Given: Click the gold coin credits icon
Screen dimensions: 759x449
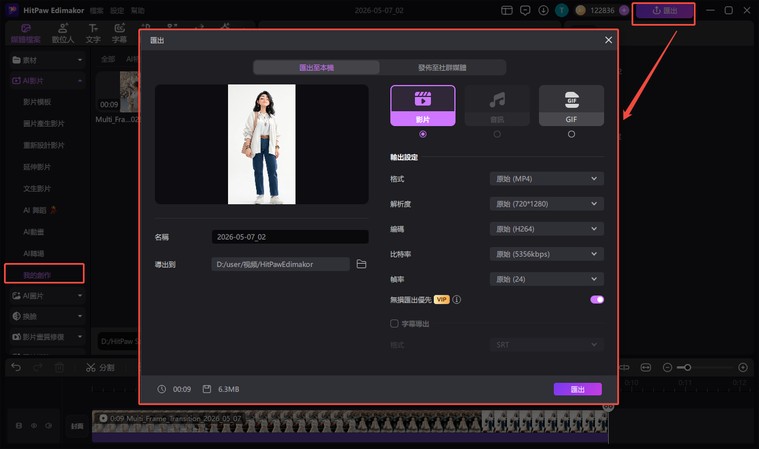Looking at the screenshot, I should coord(581,10).
